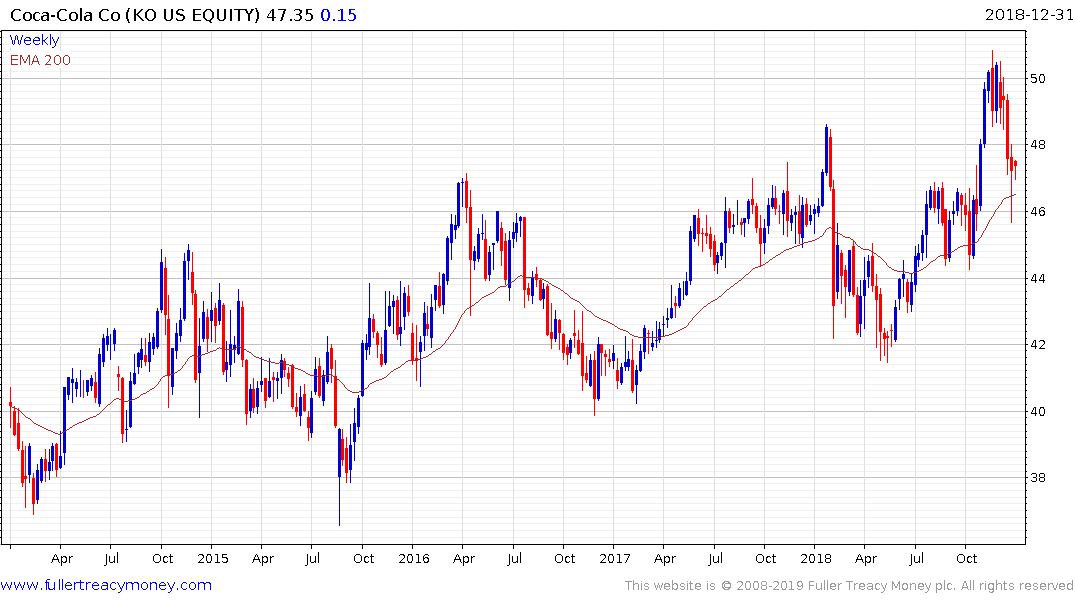Click the EMA 200 legend label
The height and width of the screenshot is (600, 1075).
coord(40,60)
